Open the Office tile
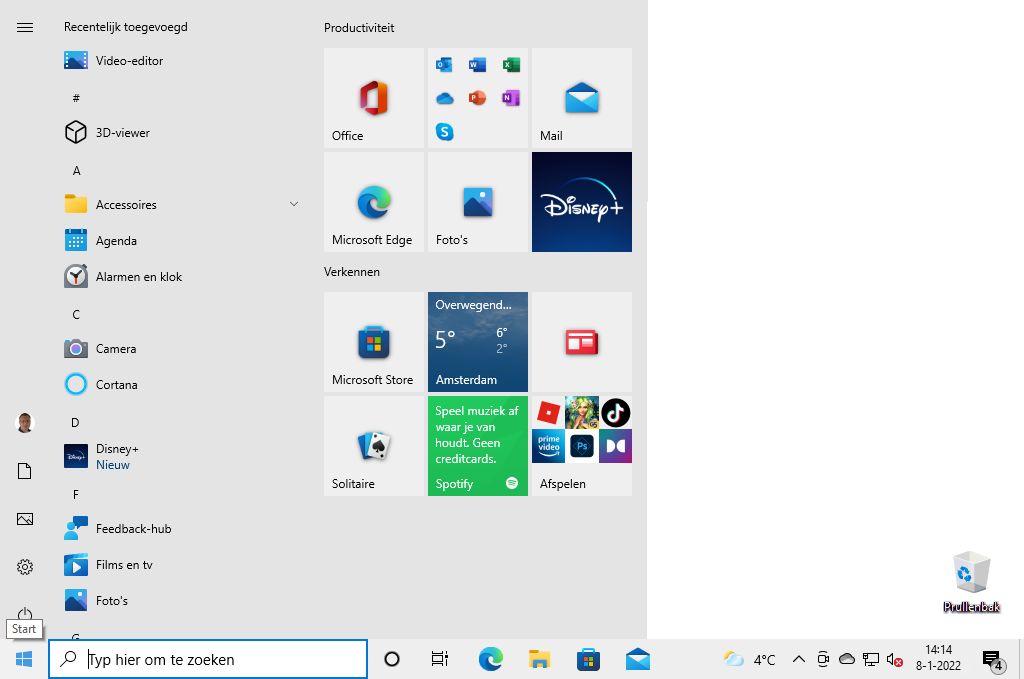This screenshot has height=679, width=1024. click(374, 98)
